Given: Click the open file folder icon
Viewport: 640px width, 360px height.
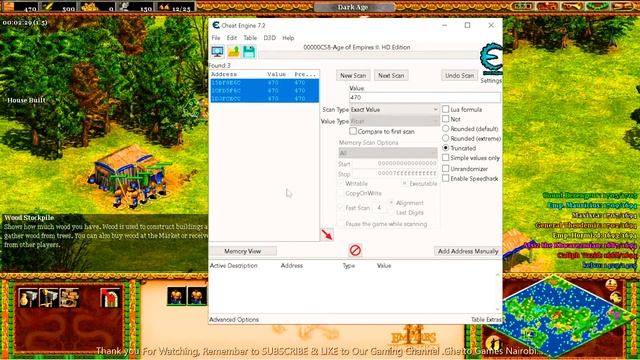Looking at the screenshot, I should 233,52.
